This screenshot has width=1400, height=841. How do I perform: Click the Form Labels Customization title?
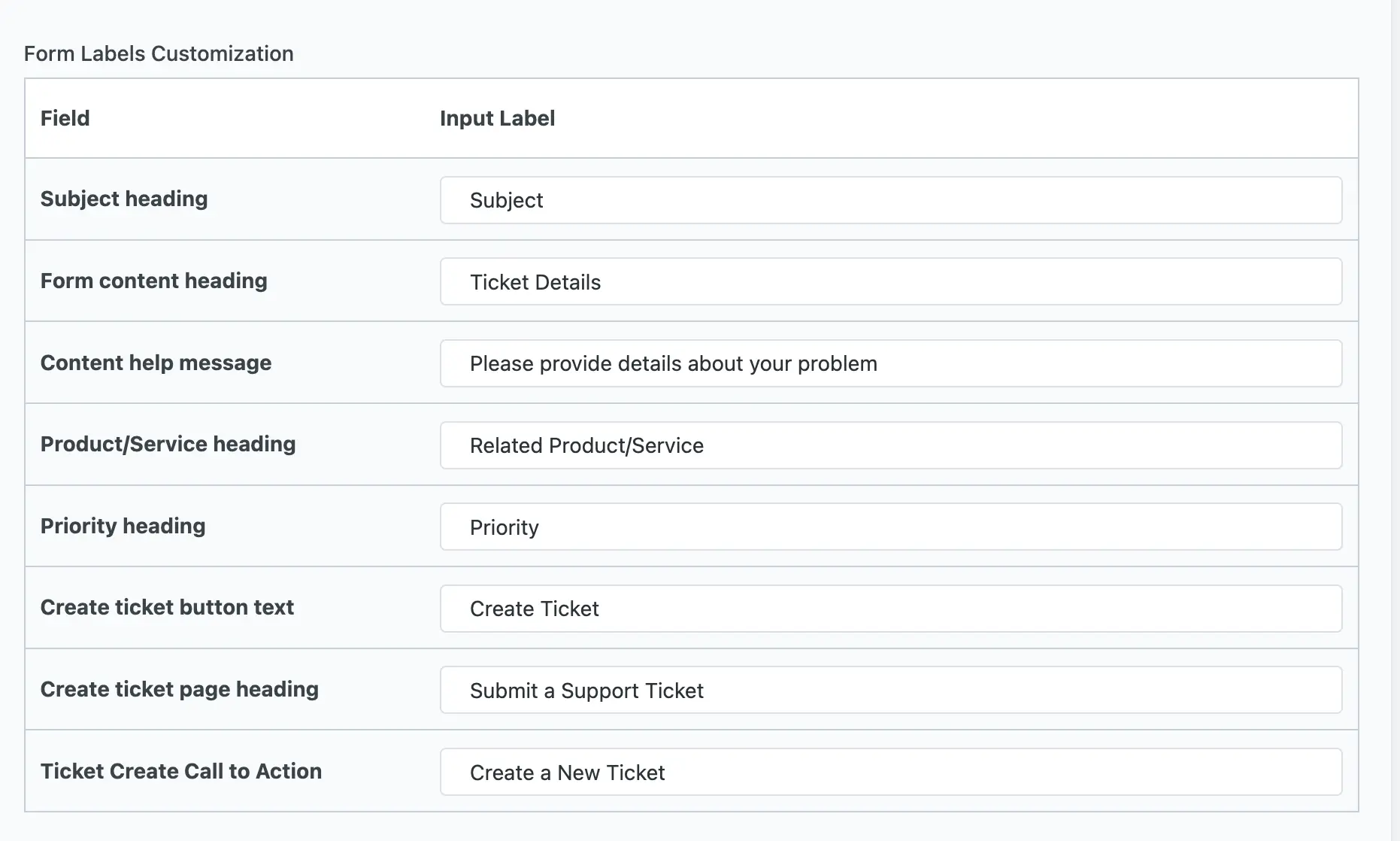pyautogui.click(x=159, y=53)
